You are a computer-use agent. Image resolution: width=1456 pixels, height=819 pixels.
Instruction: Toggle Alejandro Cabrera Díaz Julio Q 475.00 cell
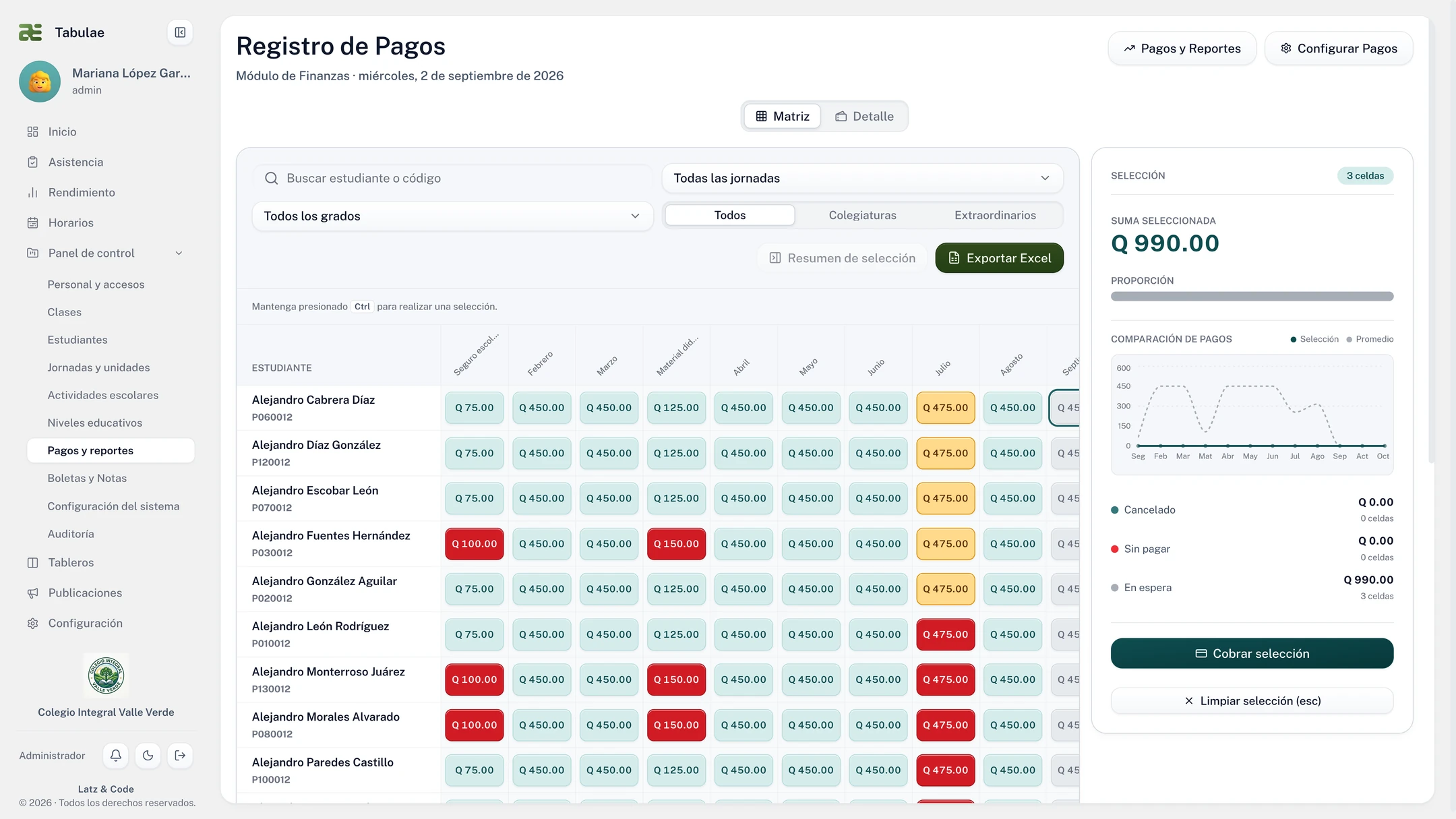[x=945, y=408]
